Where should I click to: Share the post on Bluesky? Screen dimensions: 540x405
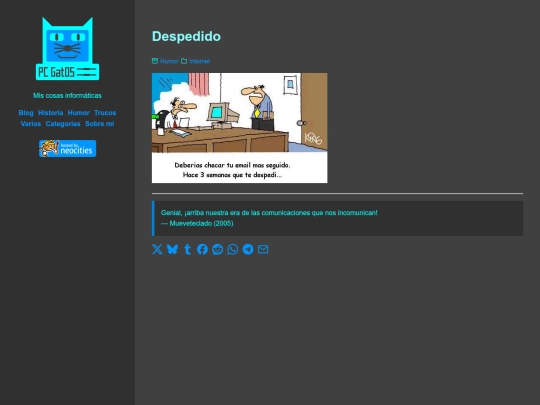pos(172,249)
